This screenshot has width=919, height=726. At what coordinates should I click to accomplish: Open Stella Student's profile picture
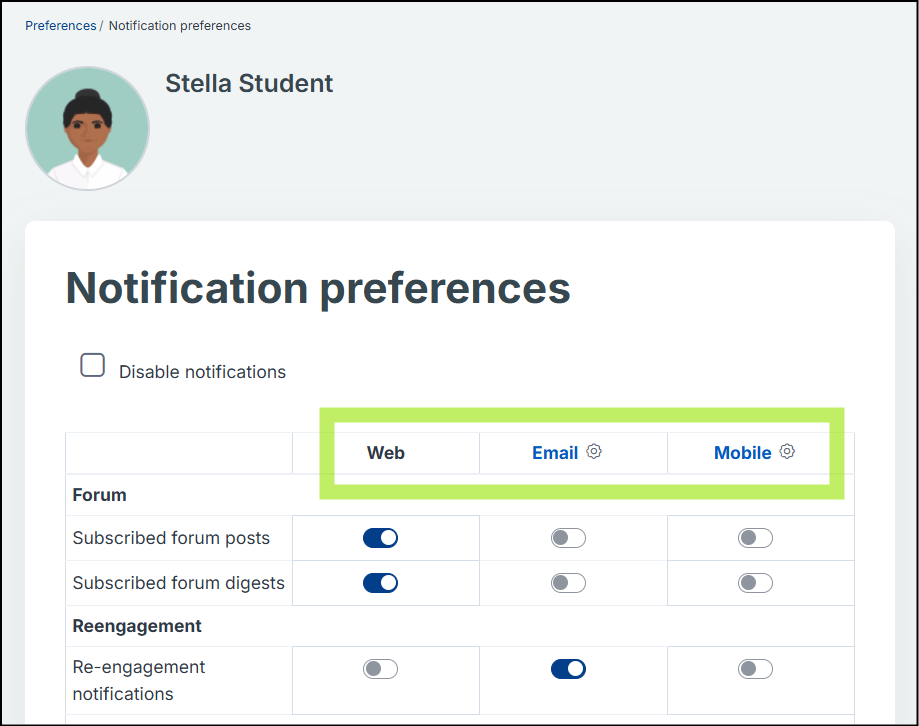[87, 128]
